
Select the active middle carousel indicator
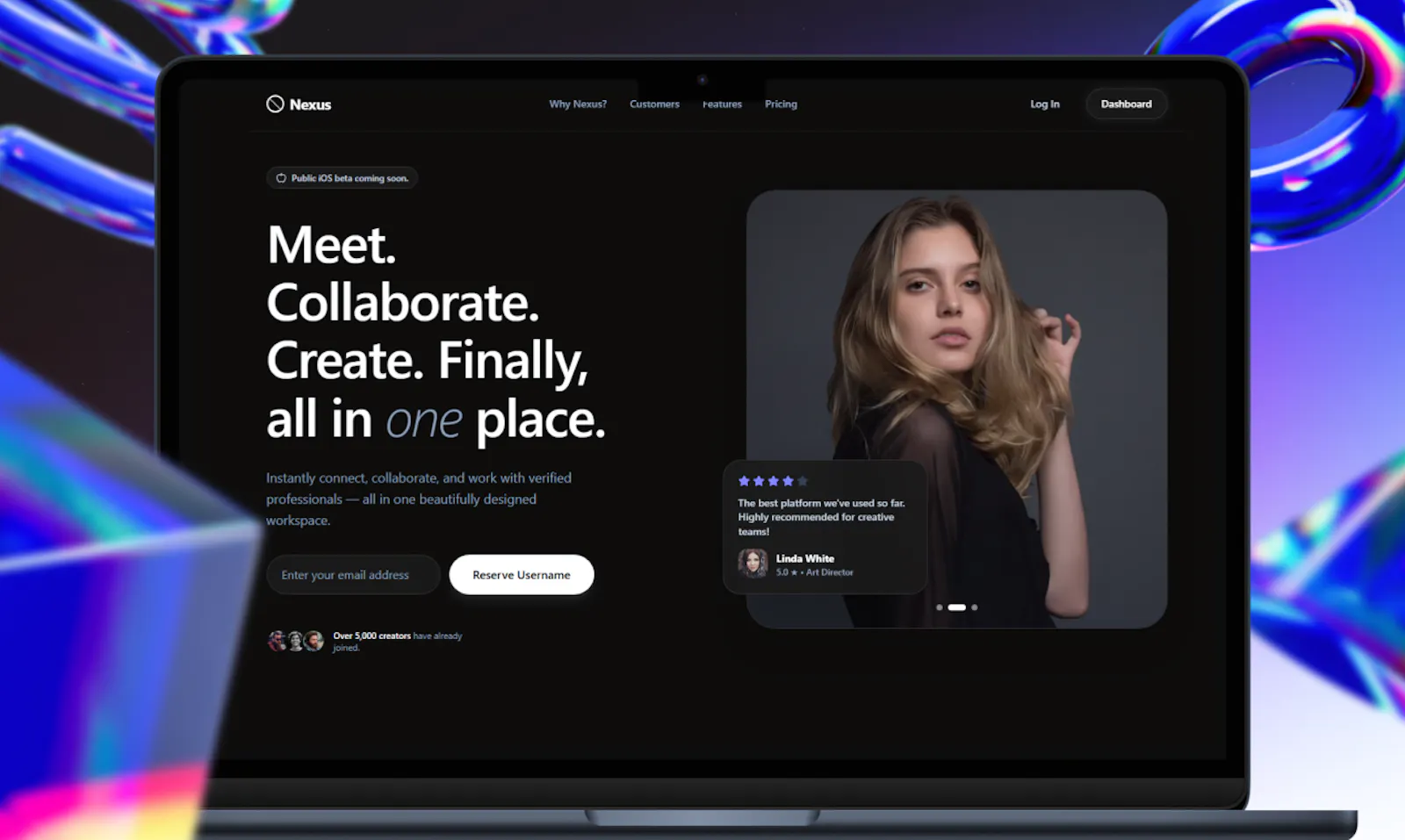point(957,607)
